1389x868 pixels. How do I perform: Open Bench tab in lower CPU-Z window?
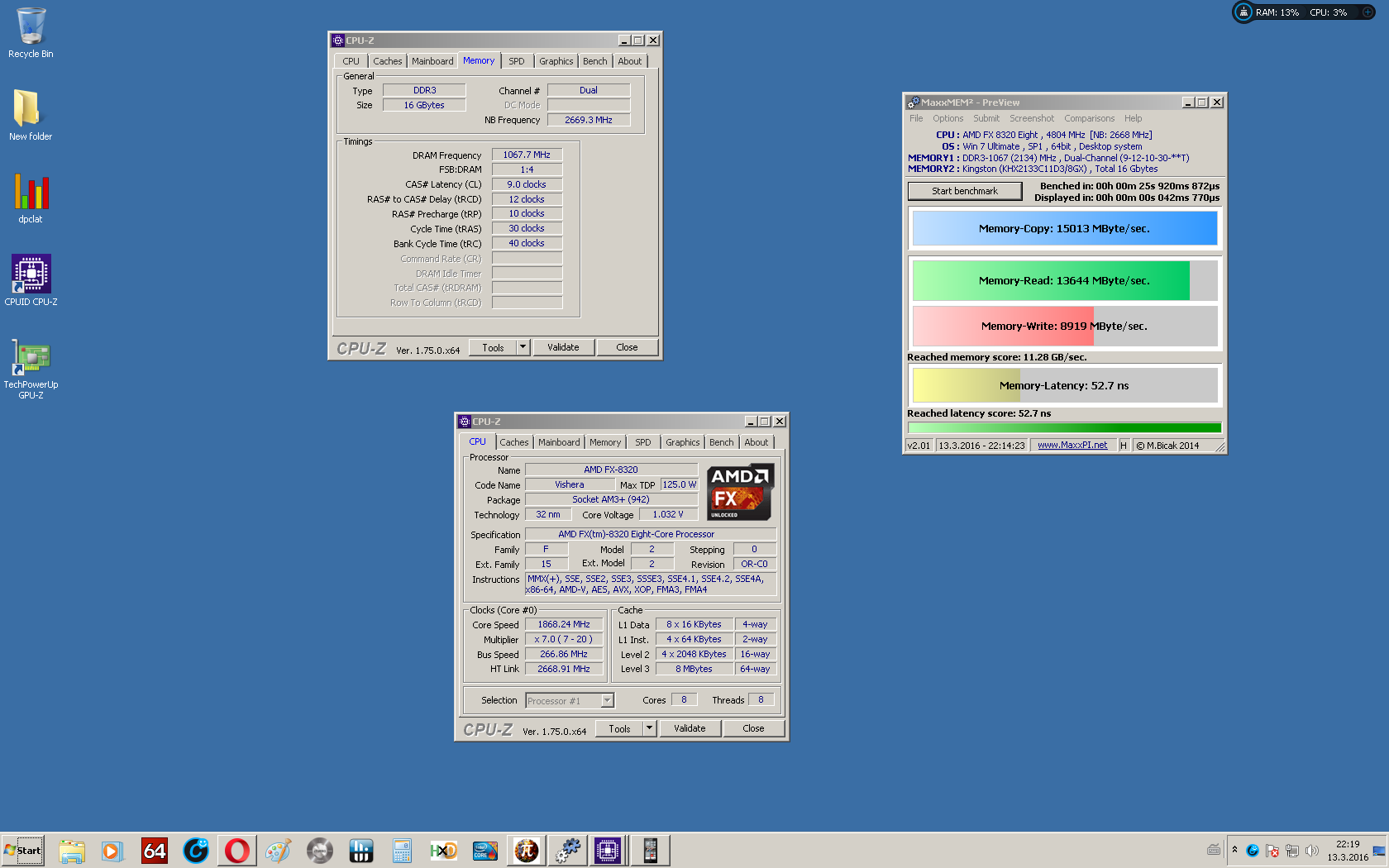pyautogui.click(x=721, y=442)
